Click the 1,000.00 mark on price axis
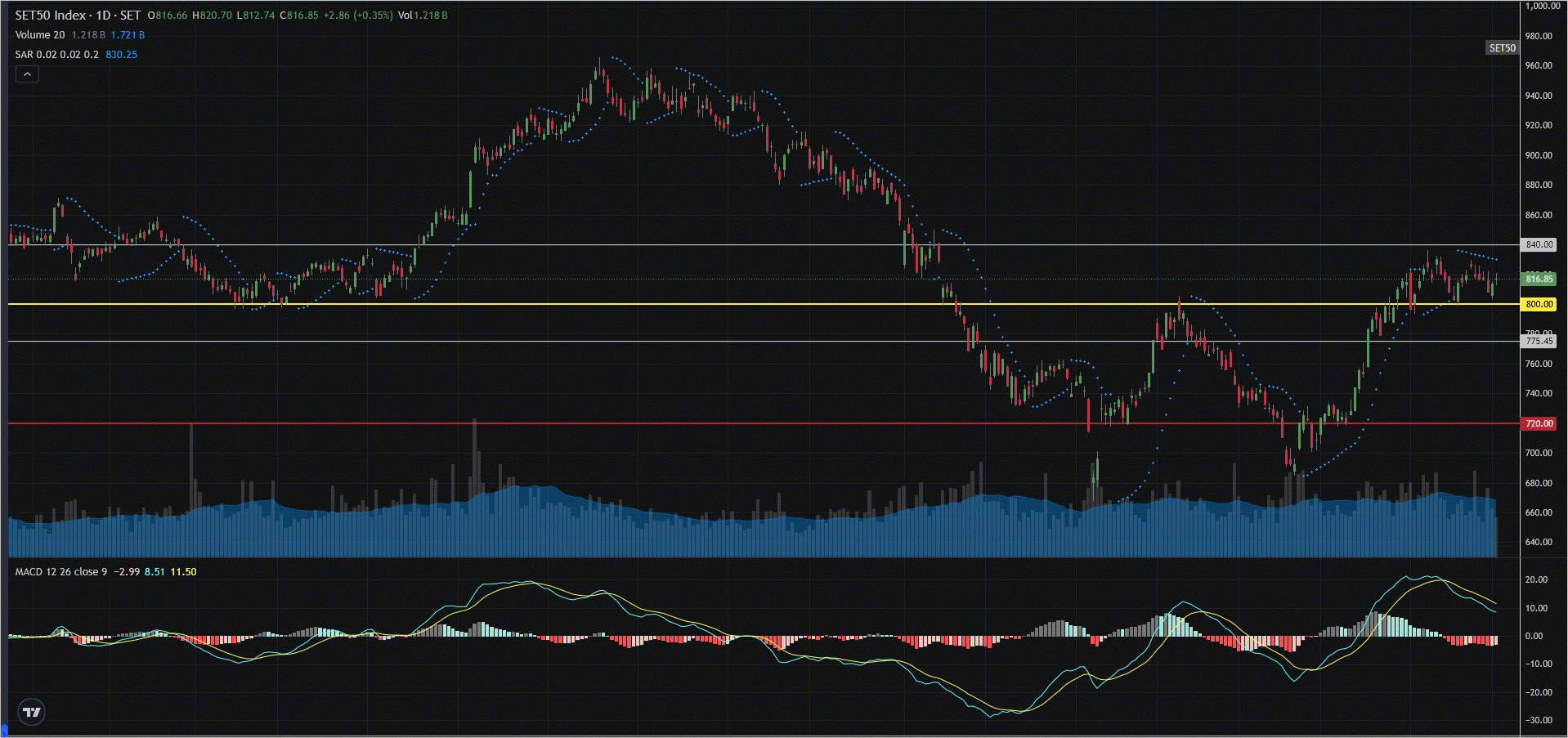Viewport: 1568px width, 738px height. (1543, 6)
